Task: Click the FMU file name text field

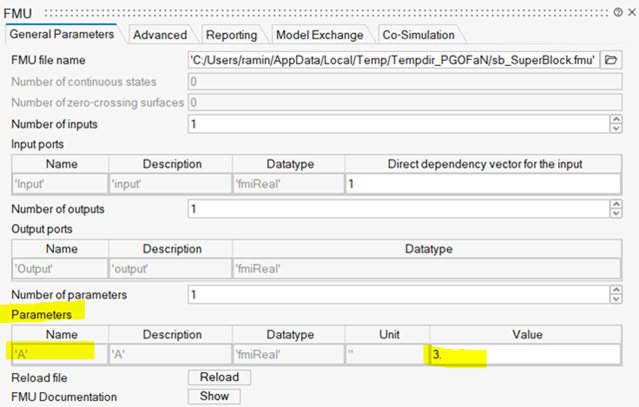Action: [393, 60]
